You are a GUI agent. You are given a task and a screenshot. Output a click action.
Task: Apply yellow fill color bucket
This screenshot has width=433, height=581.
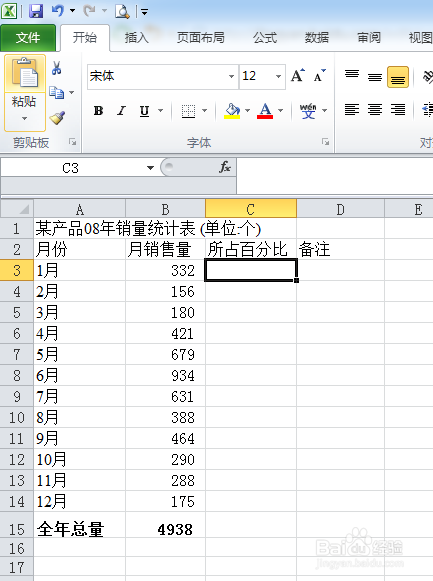click(233, 110)
